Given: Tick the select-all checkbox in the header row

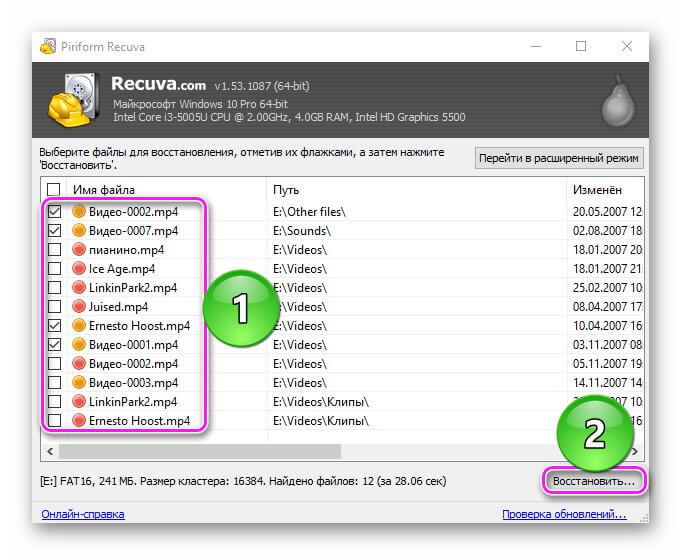Looking at the screenshot, I should 53,189.
